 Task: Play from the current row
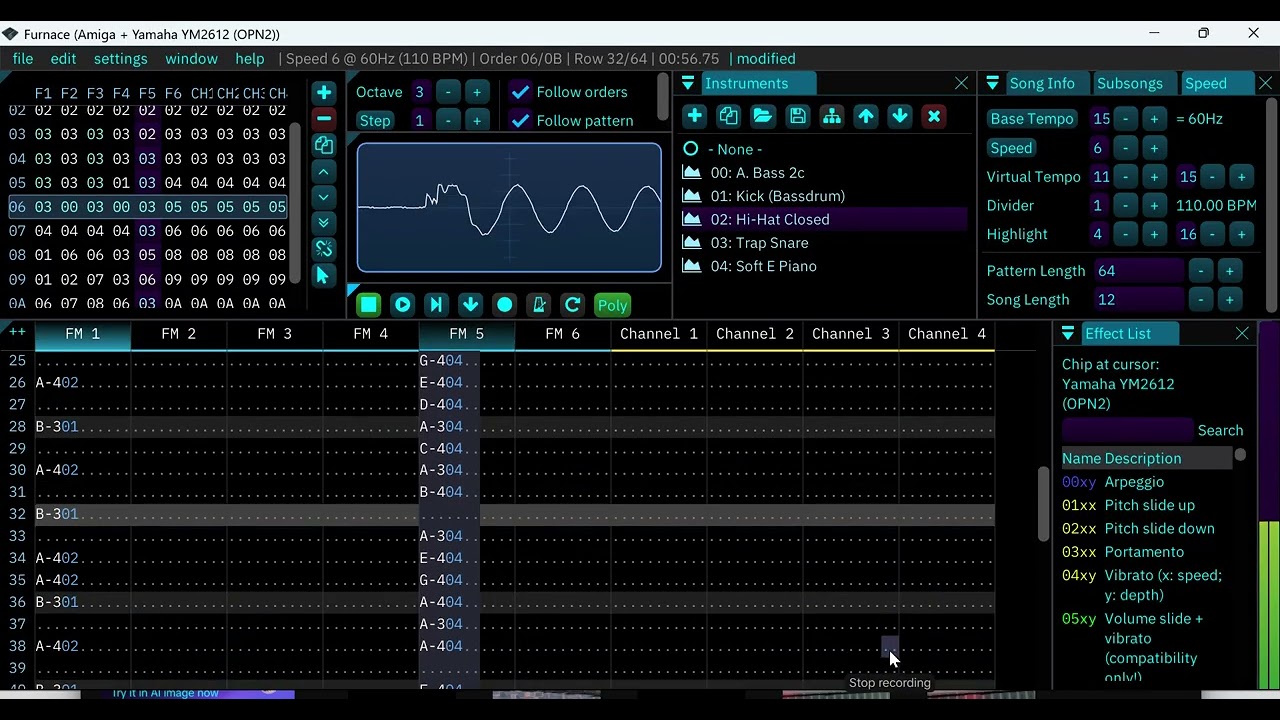point(436,305)
